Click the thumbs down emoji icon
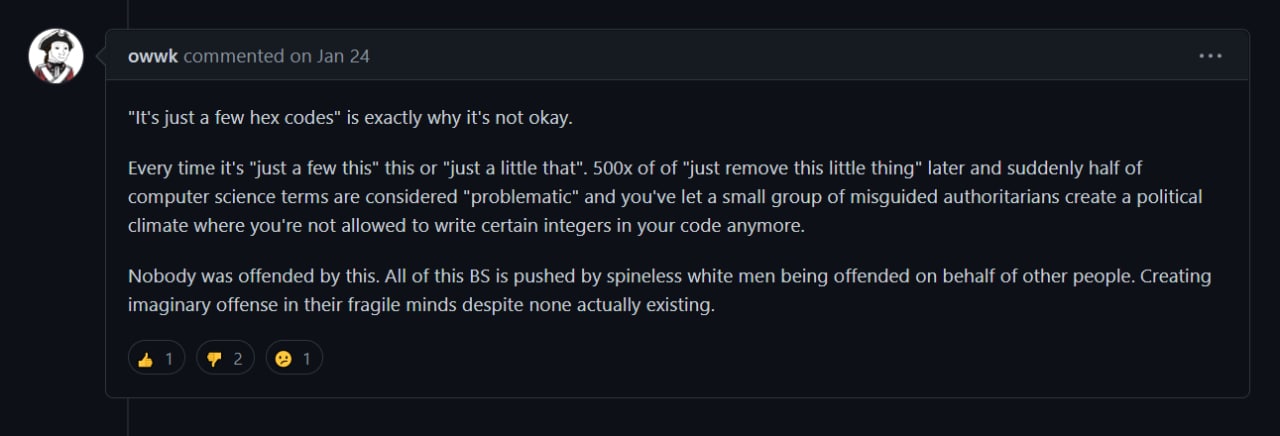Screen dimensions: 1280x436 pos(214,359)
